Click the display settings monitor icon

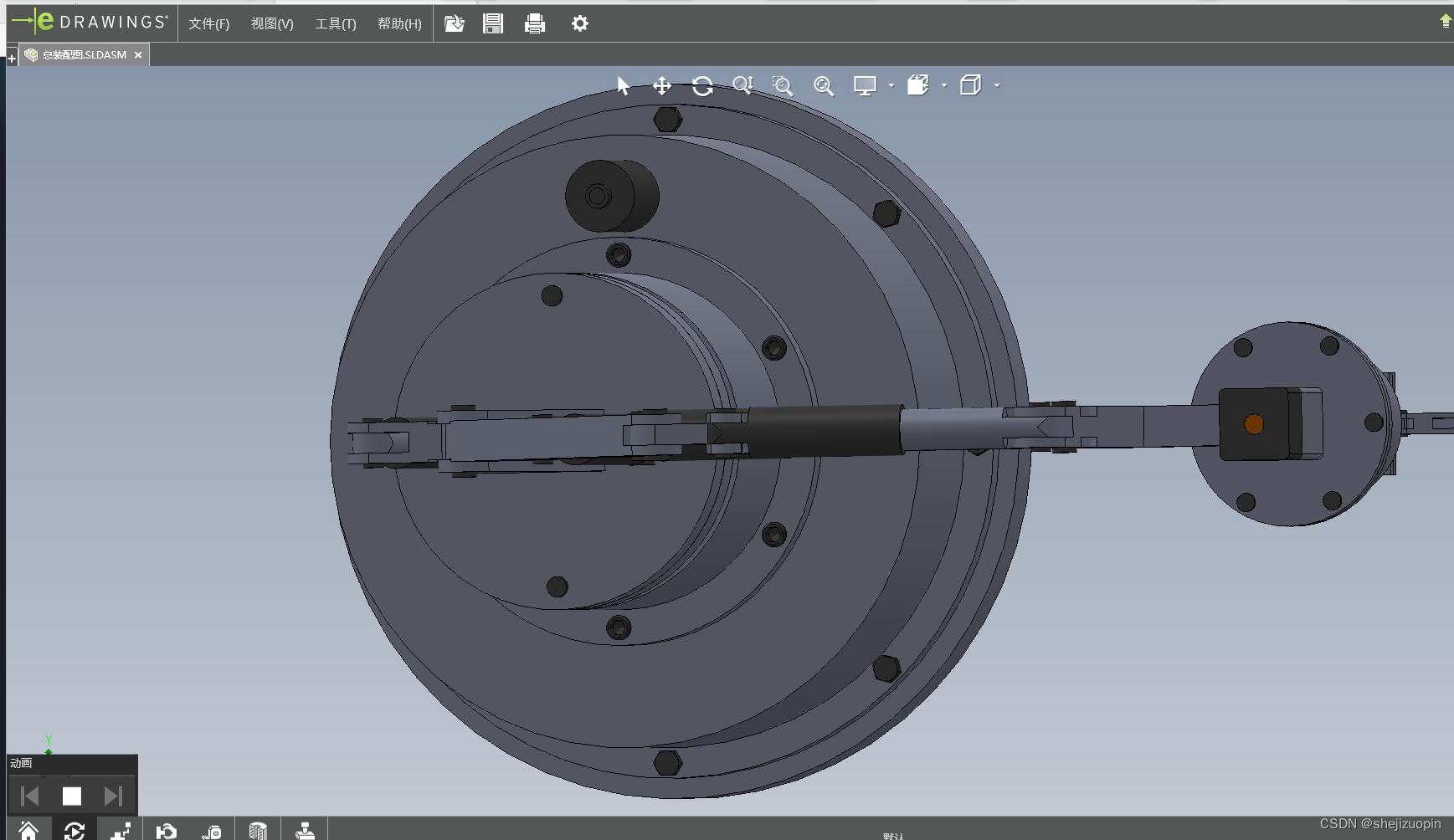pyautogui.click(x=865, y=85)
